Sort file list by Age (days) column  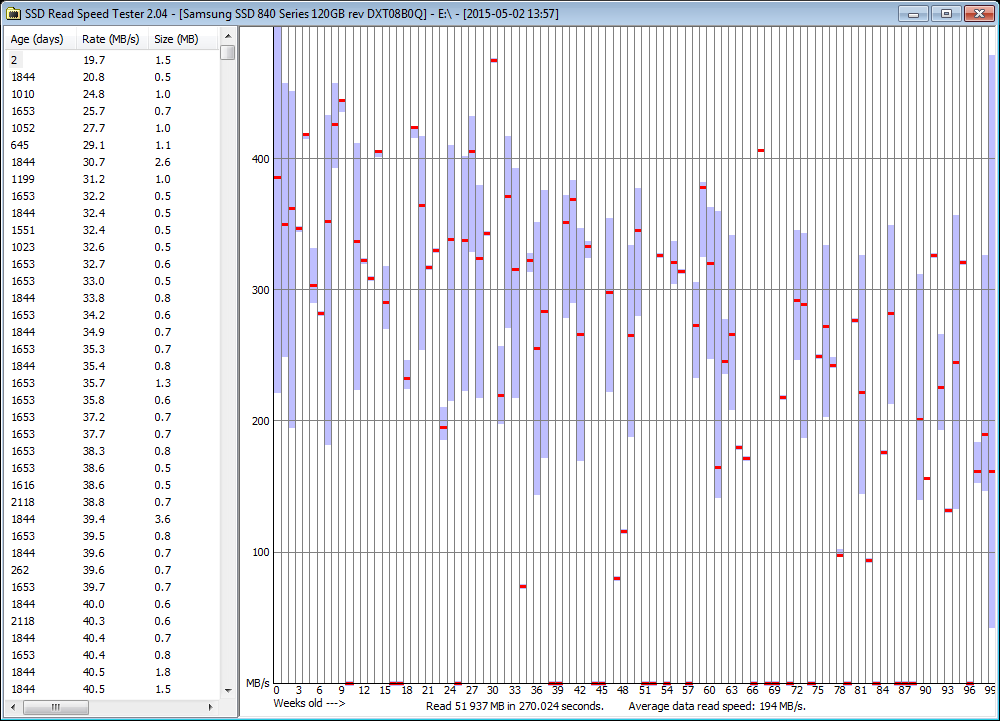(37, 39)
